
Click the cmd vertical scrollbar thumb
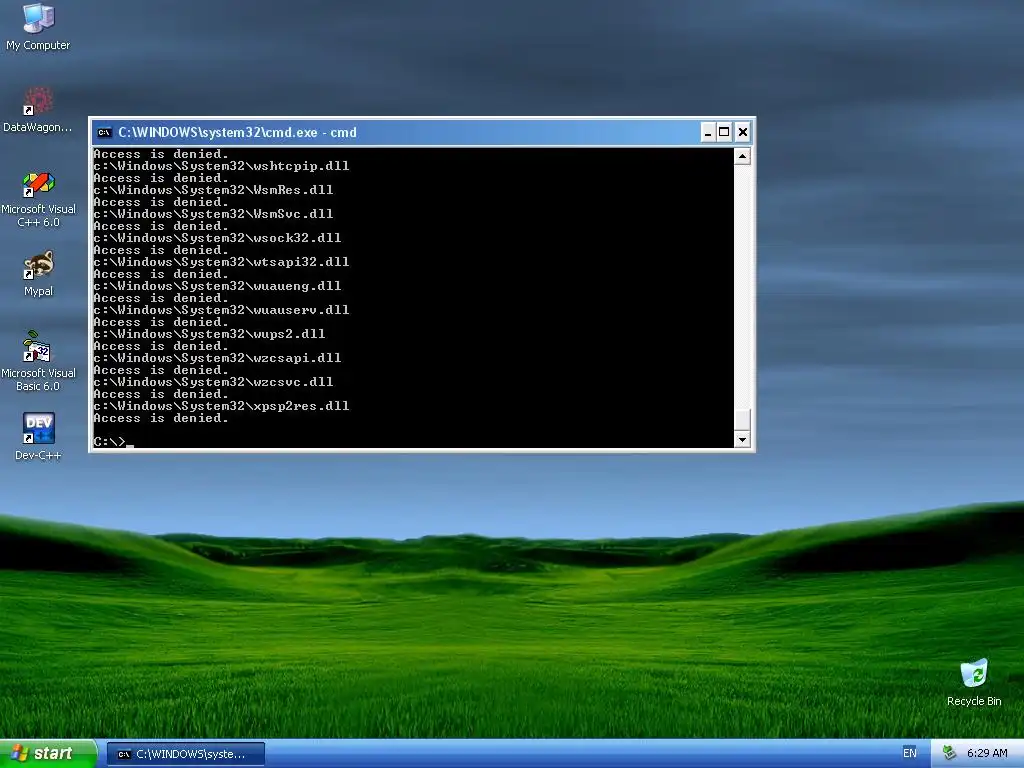[742, 420]
